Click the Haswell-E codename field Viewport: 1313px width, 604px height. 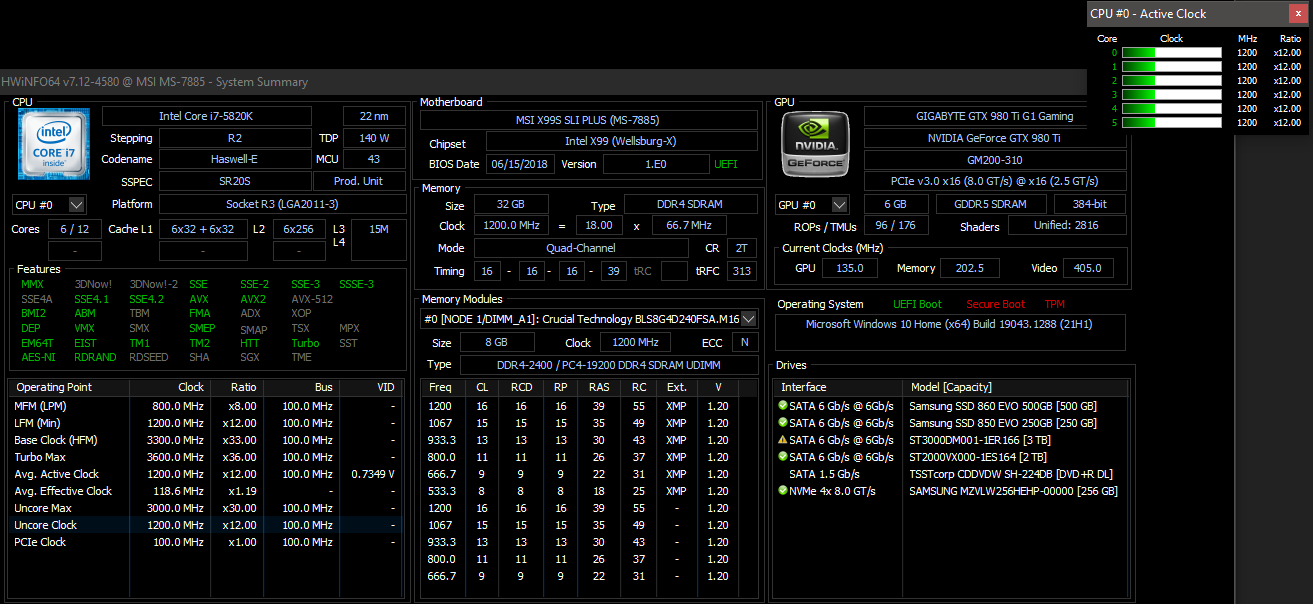235,160
